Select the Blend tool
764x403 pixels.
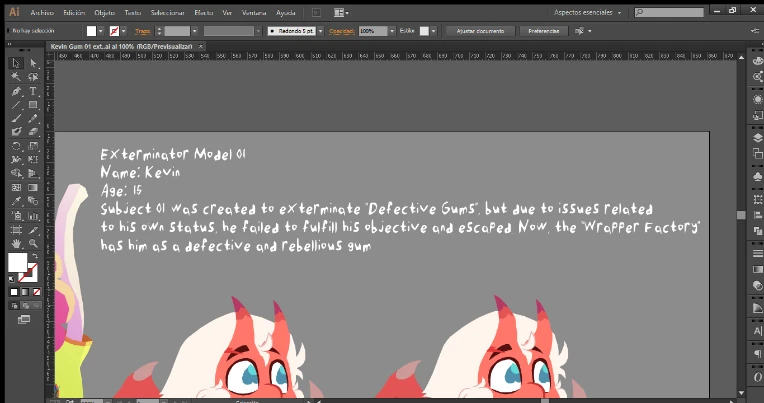tap(33, 201)
